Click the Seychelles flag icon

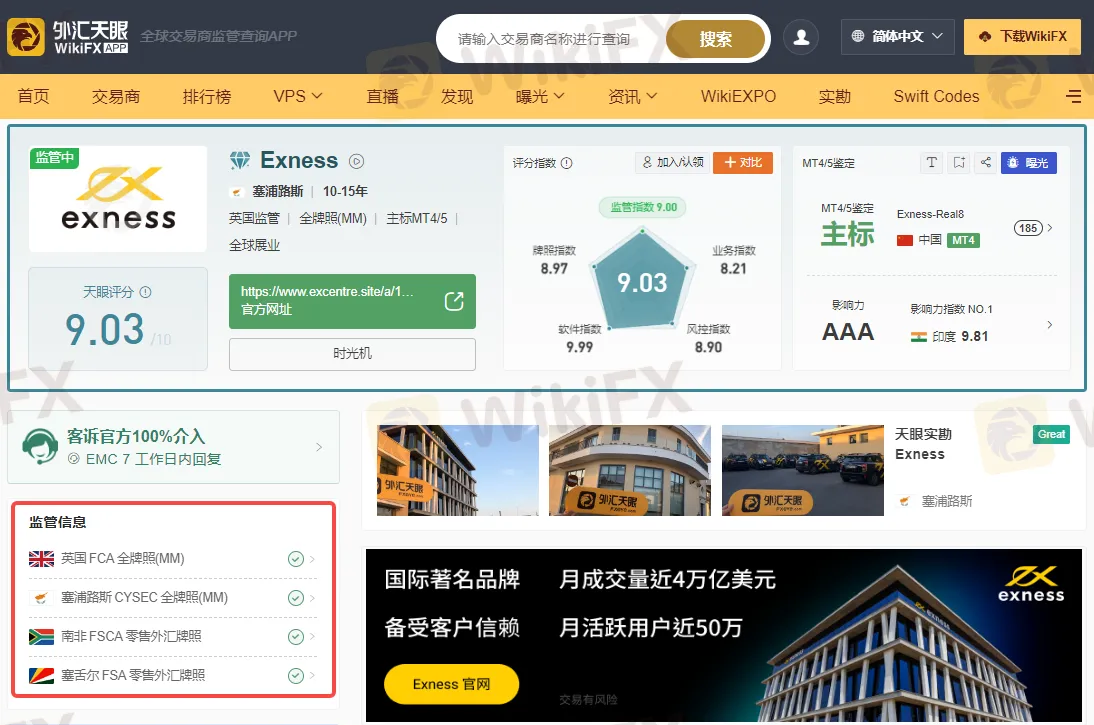point(41,675)
